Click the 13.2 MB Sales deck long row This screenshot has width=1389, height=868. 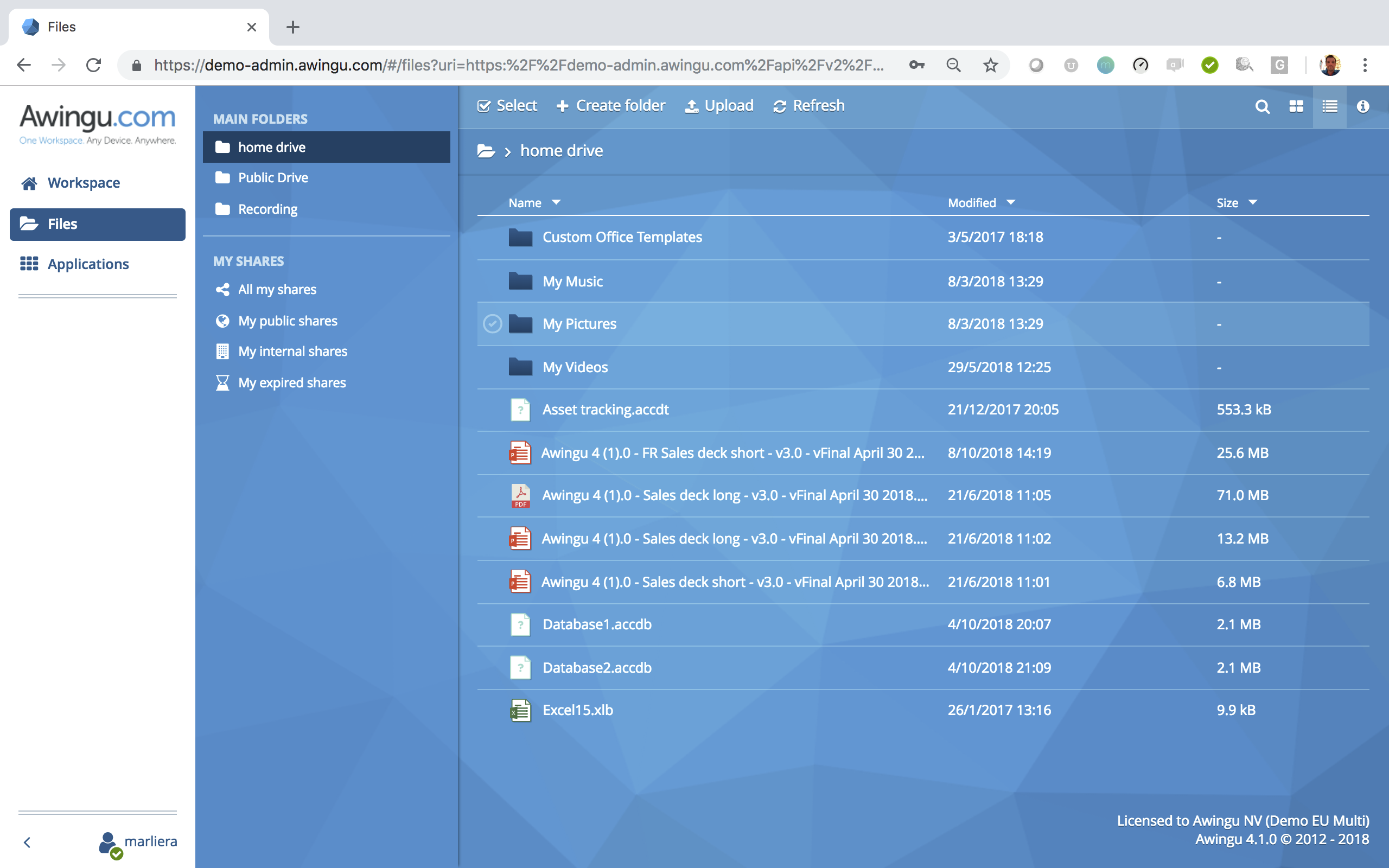(923, 539)
